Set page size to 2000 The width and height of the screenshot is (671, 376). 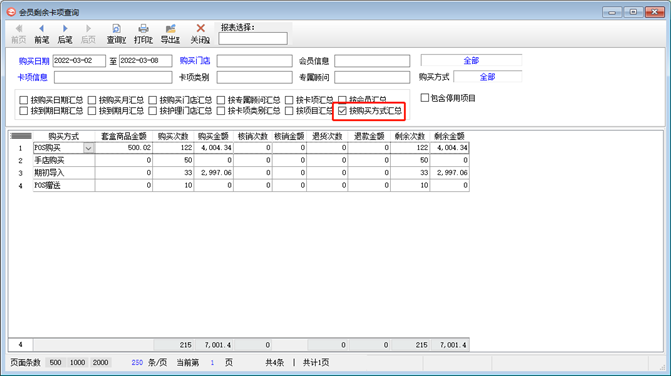[101, 363]
